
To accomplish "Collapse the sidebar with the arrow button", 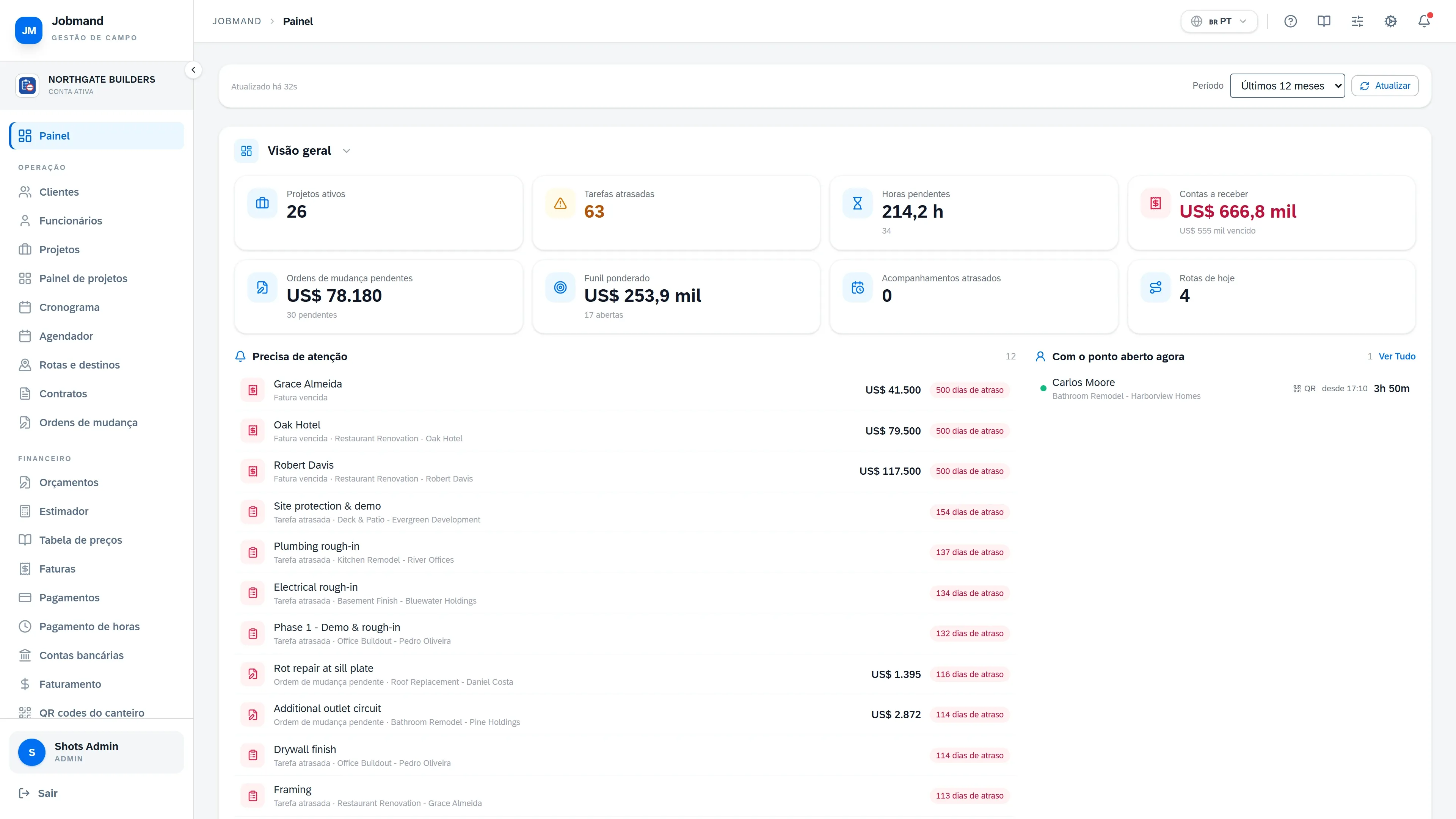I will click(x=193, y=70).
